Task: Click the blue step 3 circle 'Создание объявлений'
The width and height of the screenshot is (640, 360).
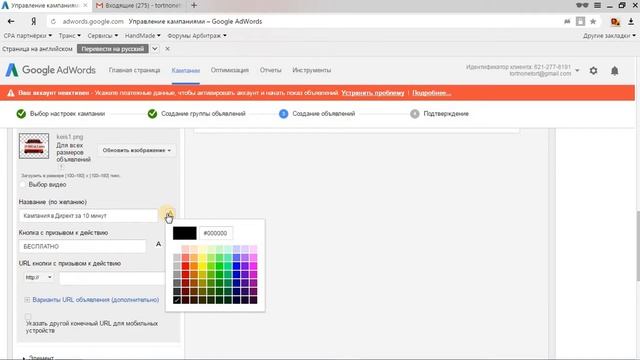Action: [283, 114]
